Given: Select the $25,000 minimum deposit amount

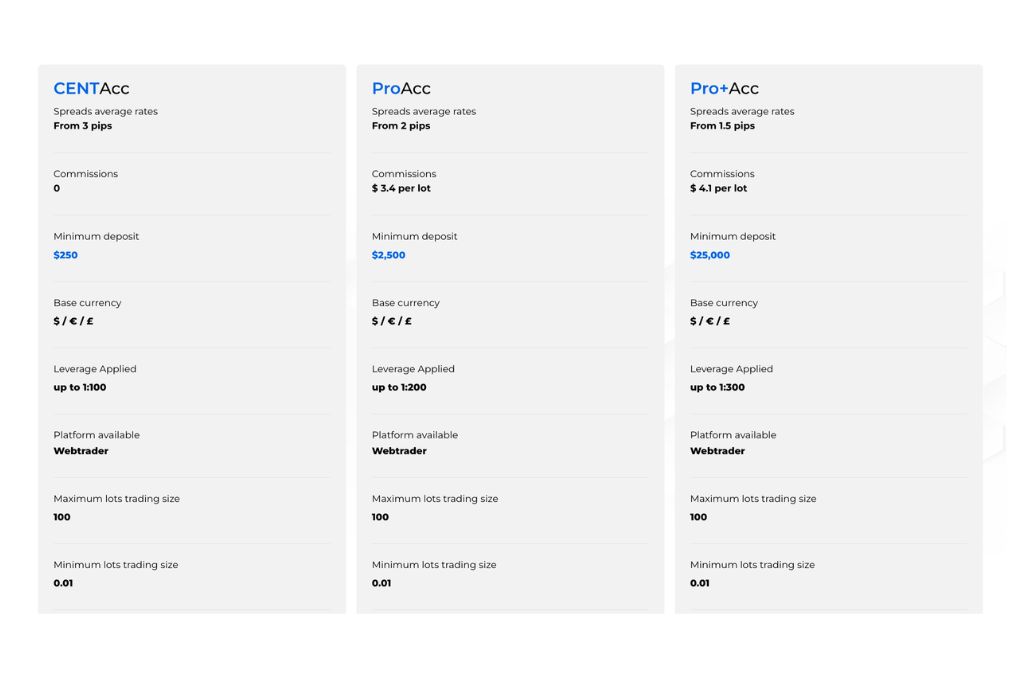Looking at the screenshot, I should (710, 255).
